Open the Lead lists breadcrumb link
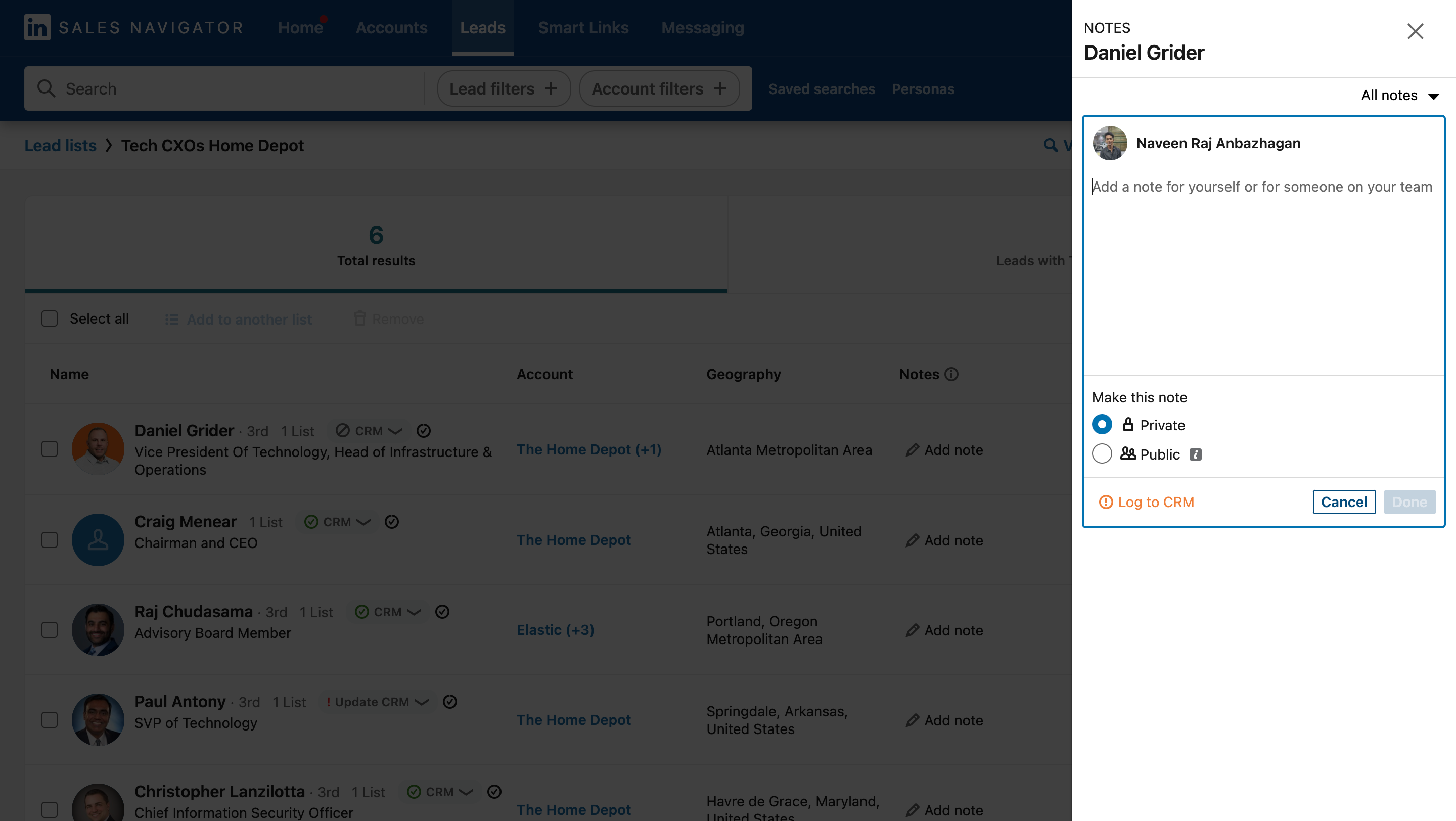The width and height of the screenshot is (1456, 821). (x=60, y=145)
